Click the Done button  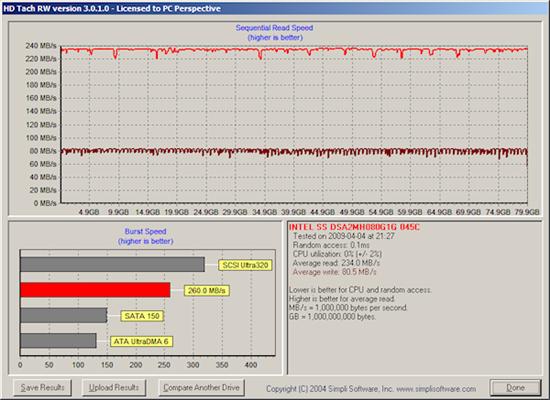coord(515,388)
